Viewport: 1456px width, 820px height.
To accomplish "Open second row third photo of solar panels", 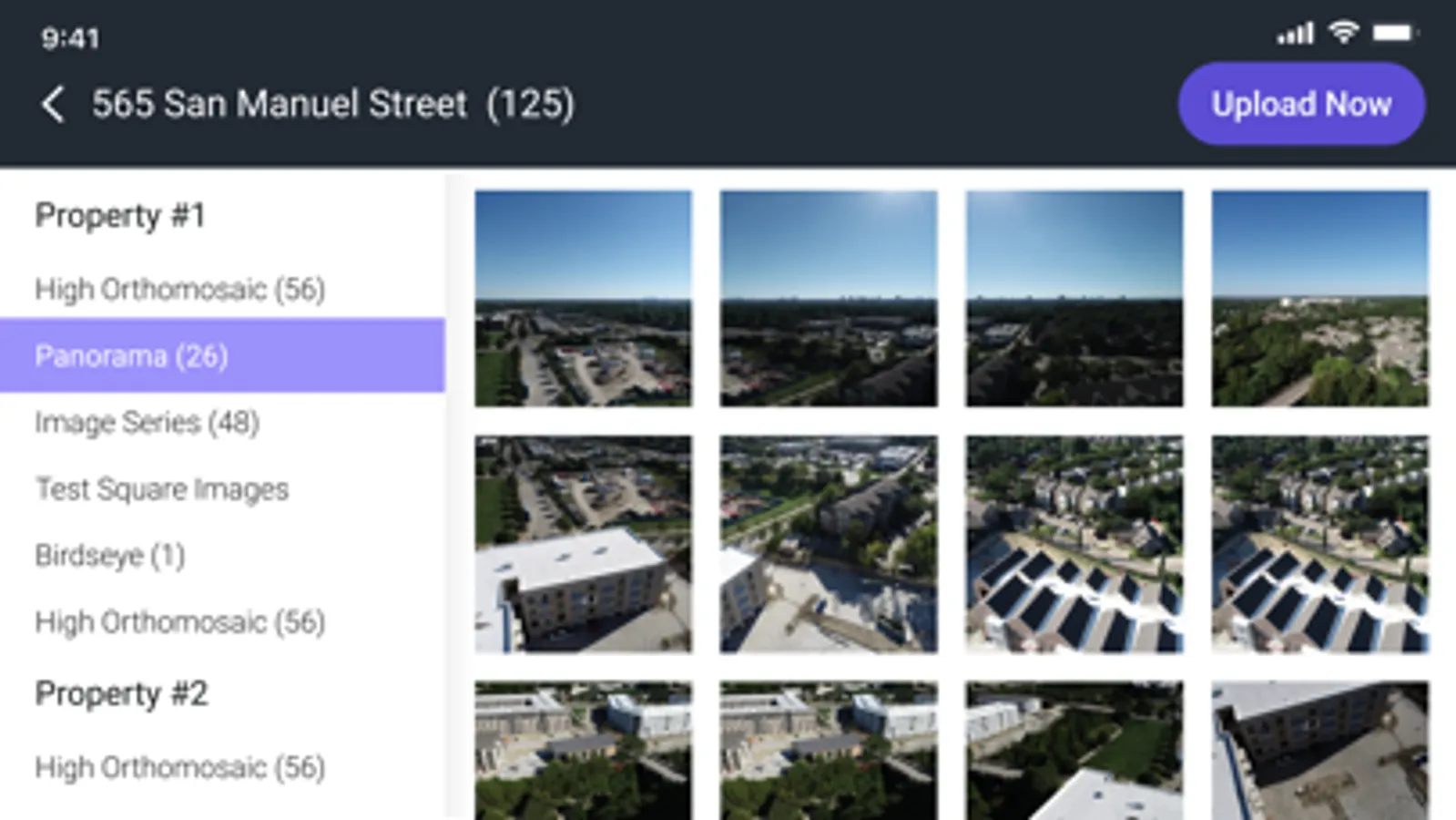I will pyautogui.click(x=1074, y=544).
